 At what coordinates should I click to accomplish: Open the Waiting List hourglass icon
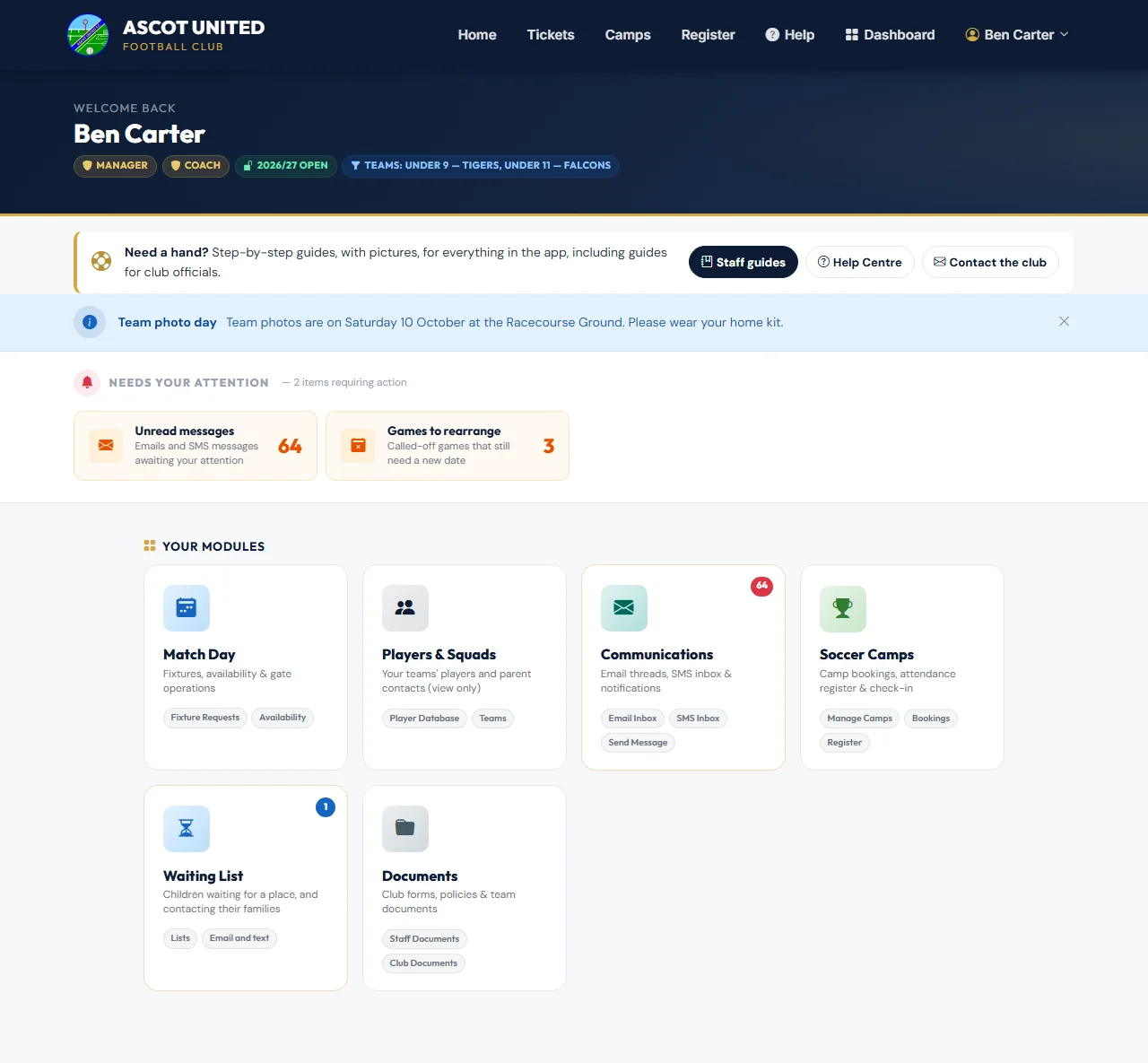(187, 829)
